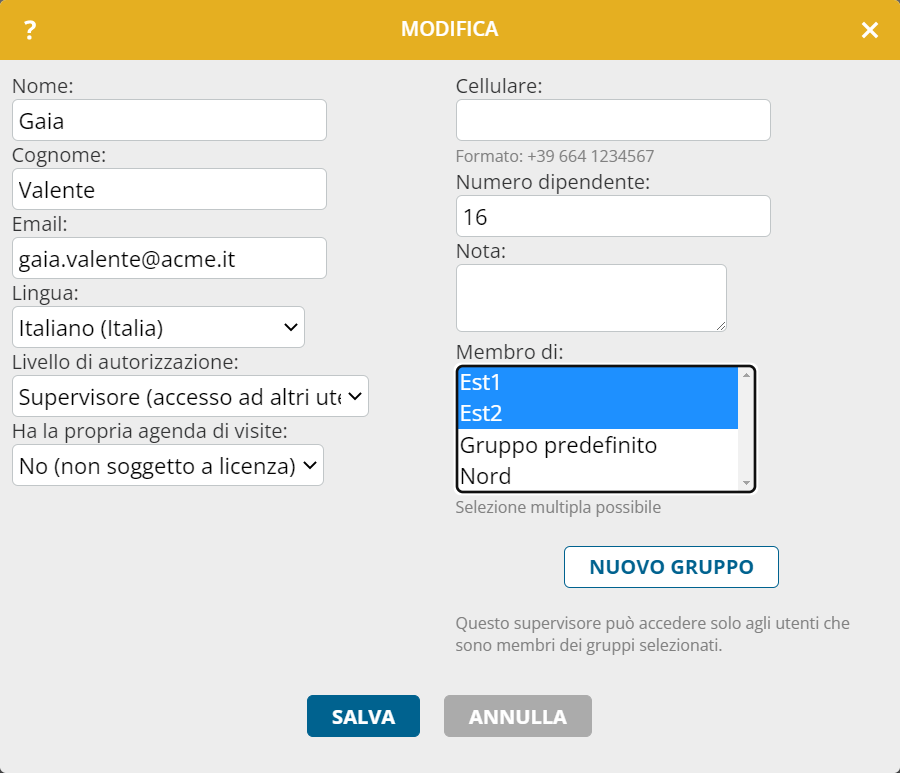Viewport: 900px width, 773px height.
Task: Select Est2 group in the list
Action: coord(597,413)
